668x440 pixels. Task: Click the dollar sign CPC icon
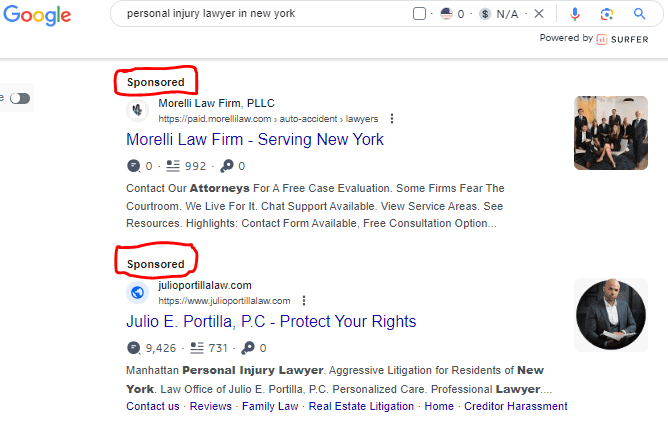coord(485,14)
